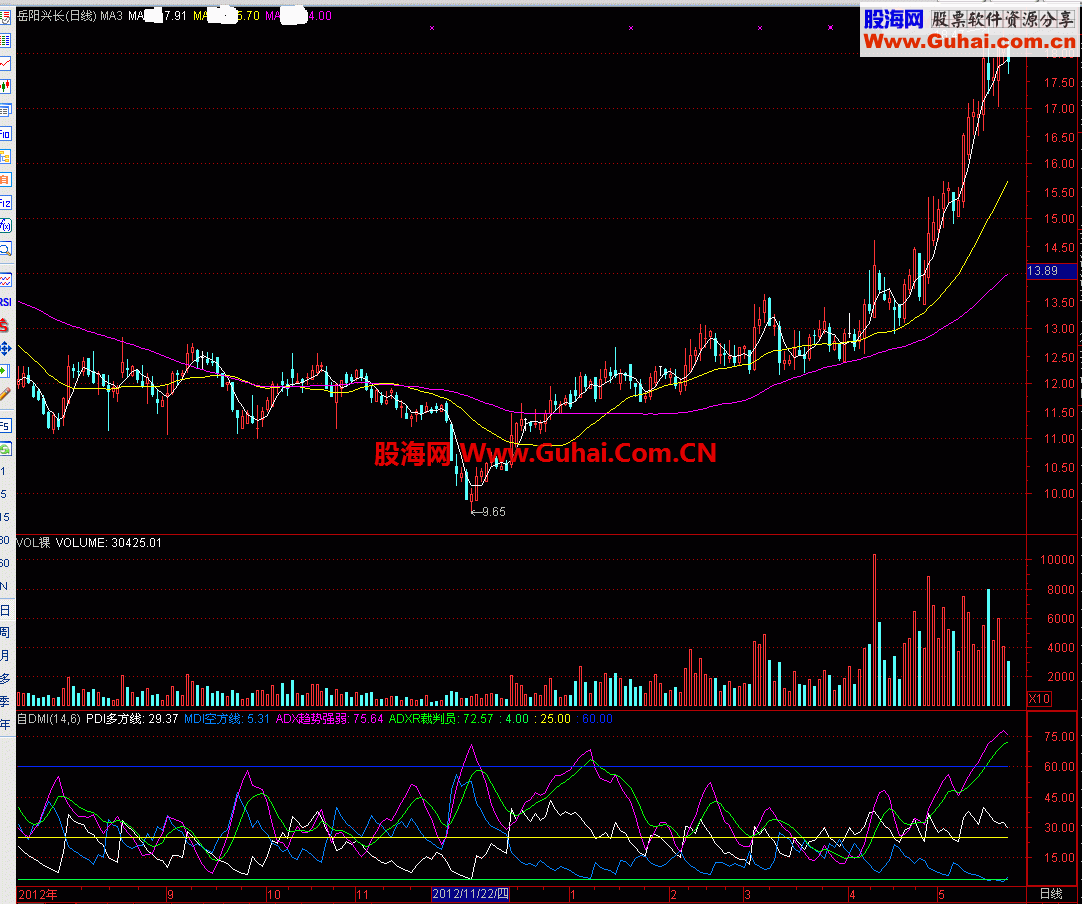Select the intraday line chart icon
Viewport: 1082px width, 904px height.
[x=5, y=64]
